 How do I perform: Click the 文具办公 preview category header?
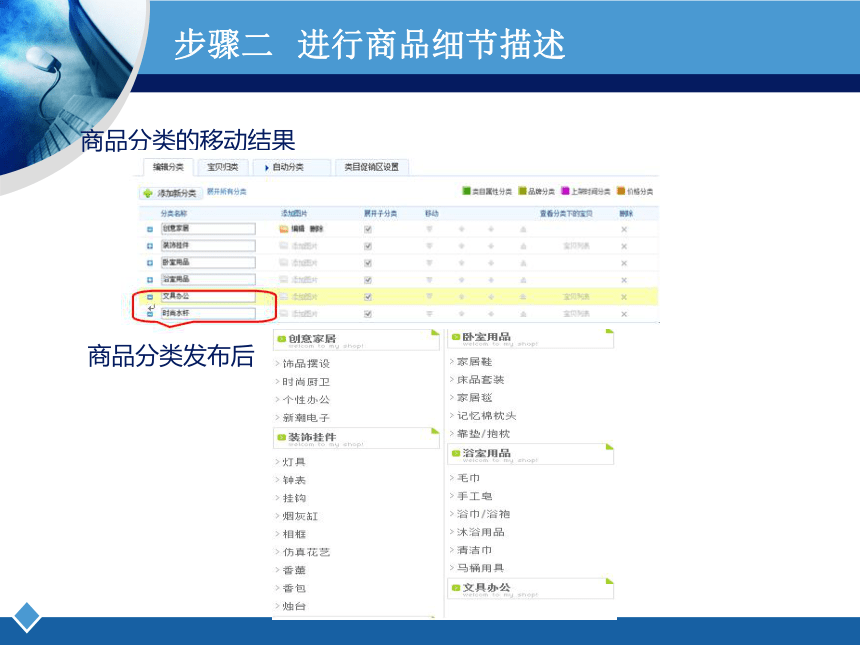point(530,589)
